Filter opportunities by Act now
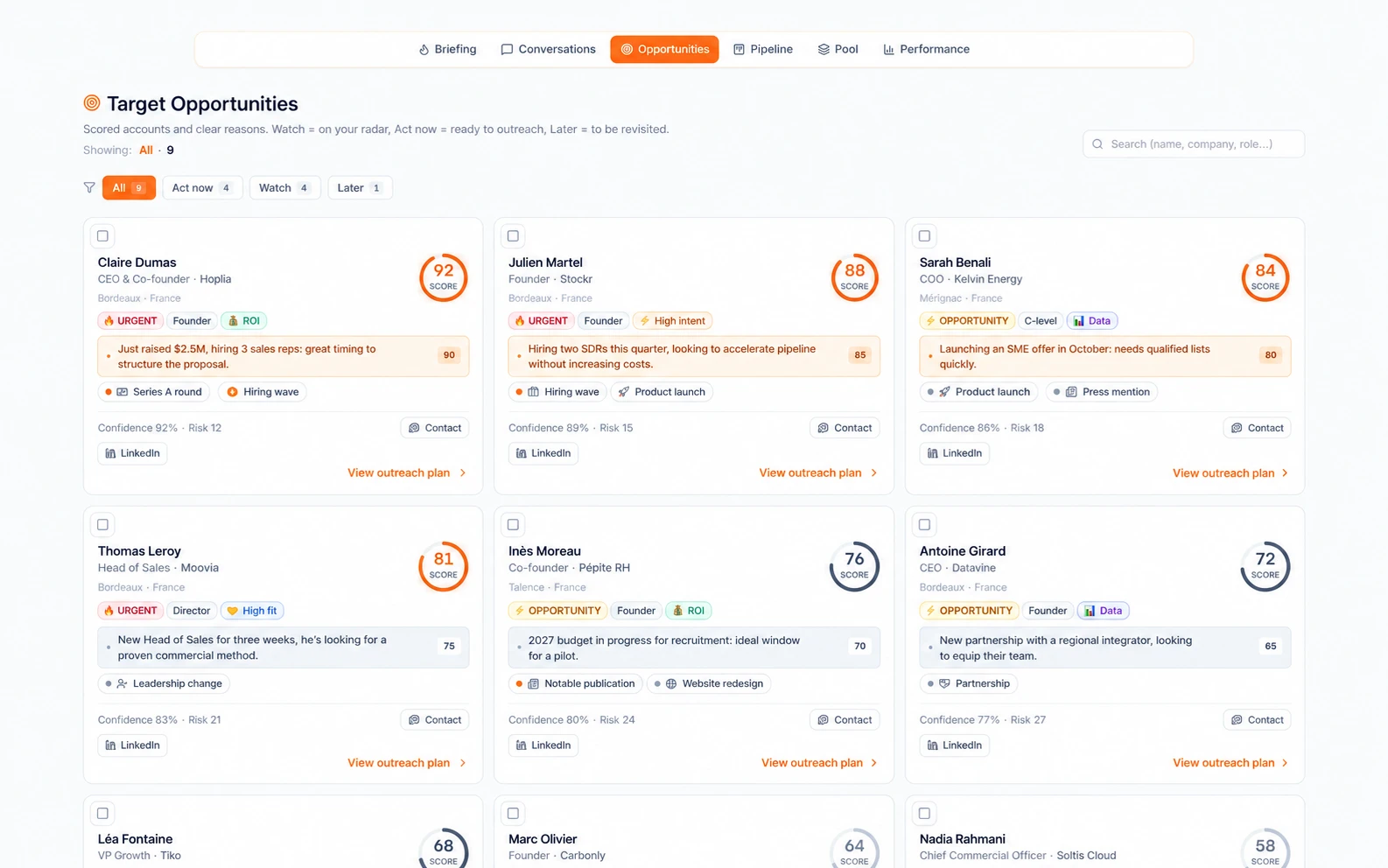 click(x=202, y=188)
